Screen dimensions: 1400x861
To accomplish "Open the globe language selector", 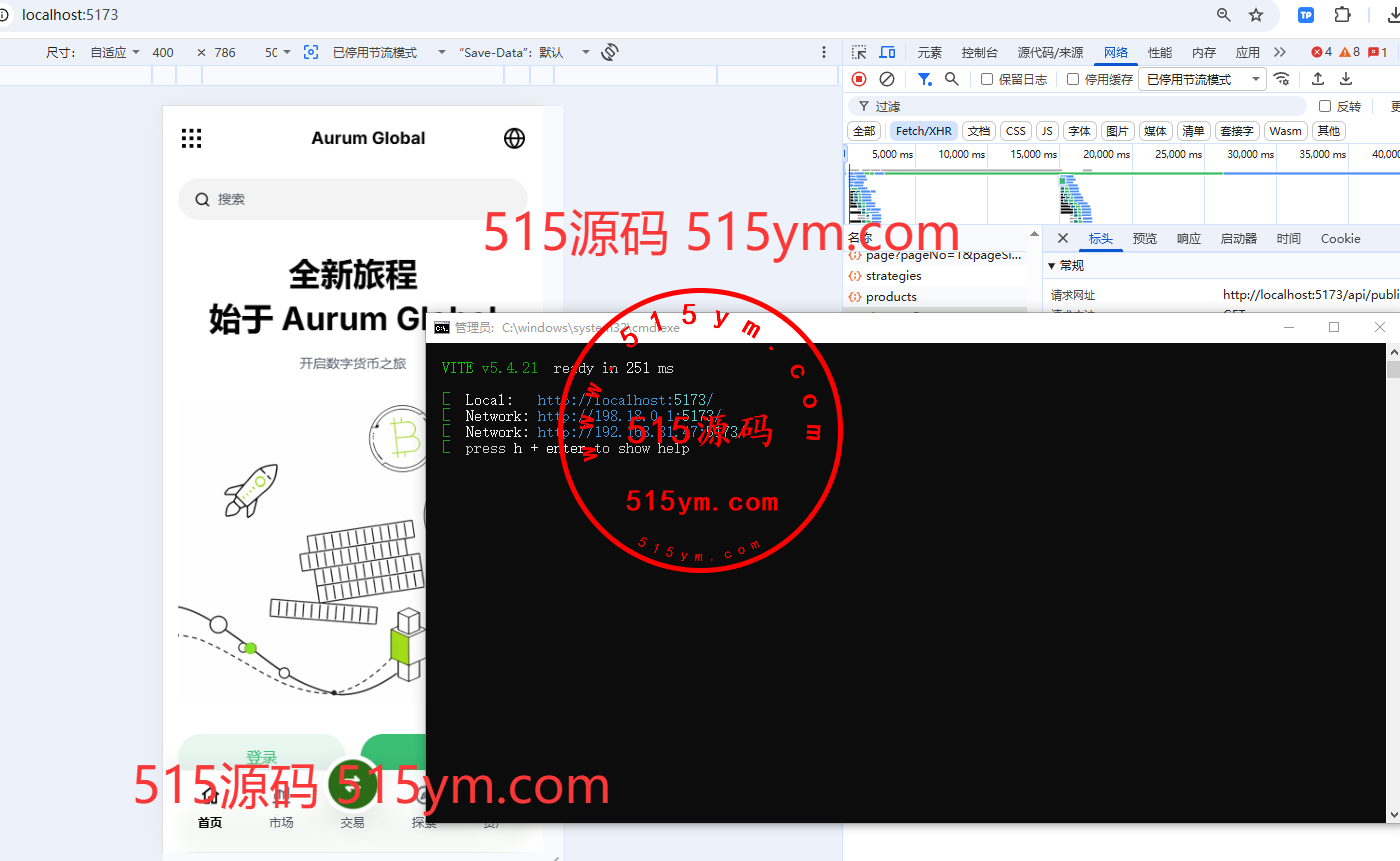I will (515, 138).
